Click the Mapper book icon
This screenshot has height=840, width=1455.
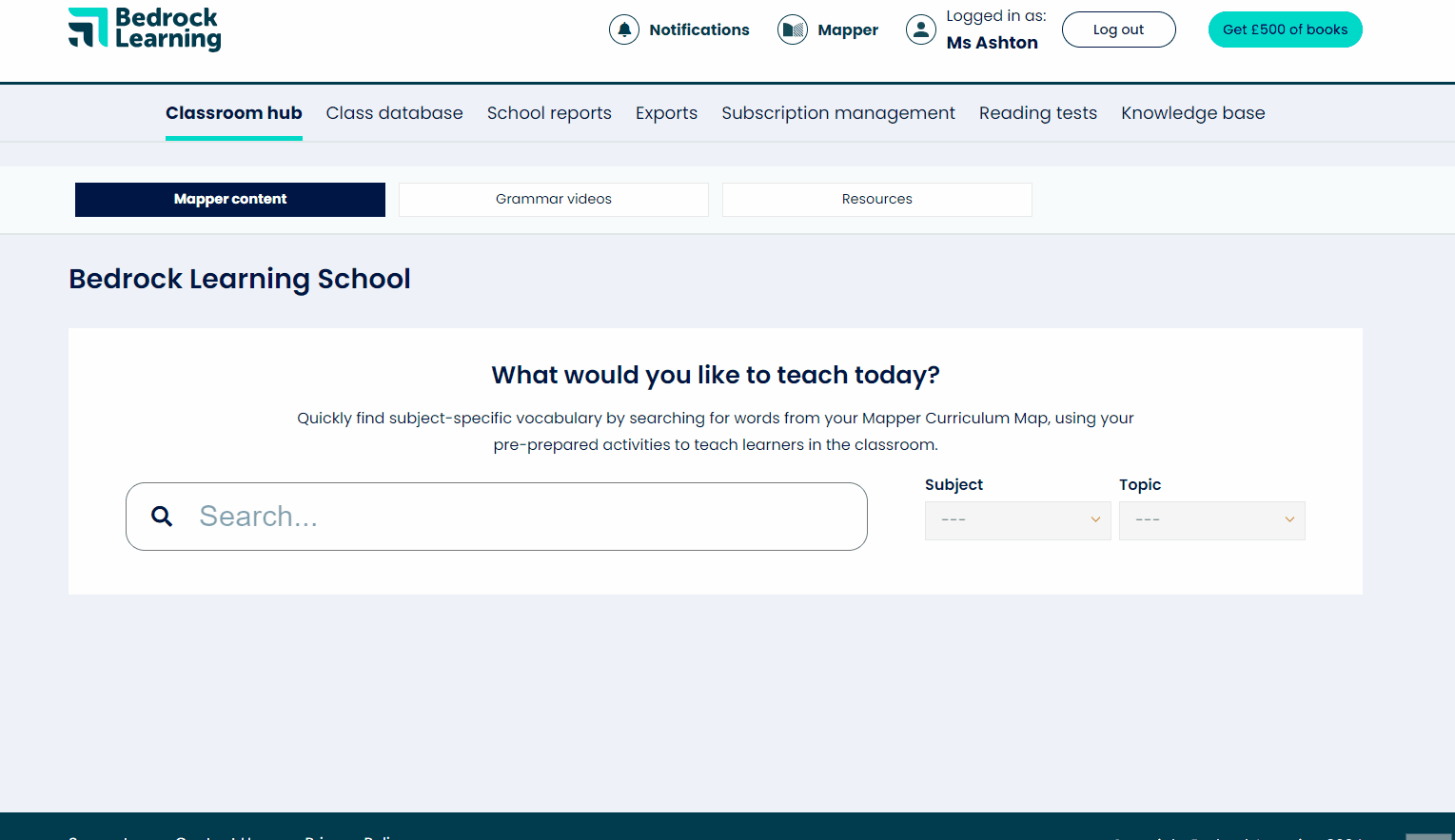pyautogui.click(x=793, y=29)
